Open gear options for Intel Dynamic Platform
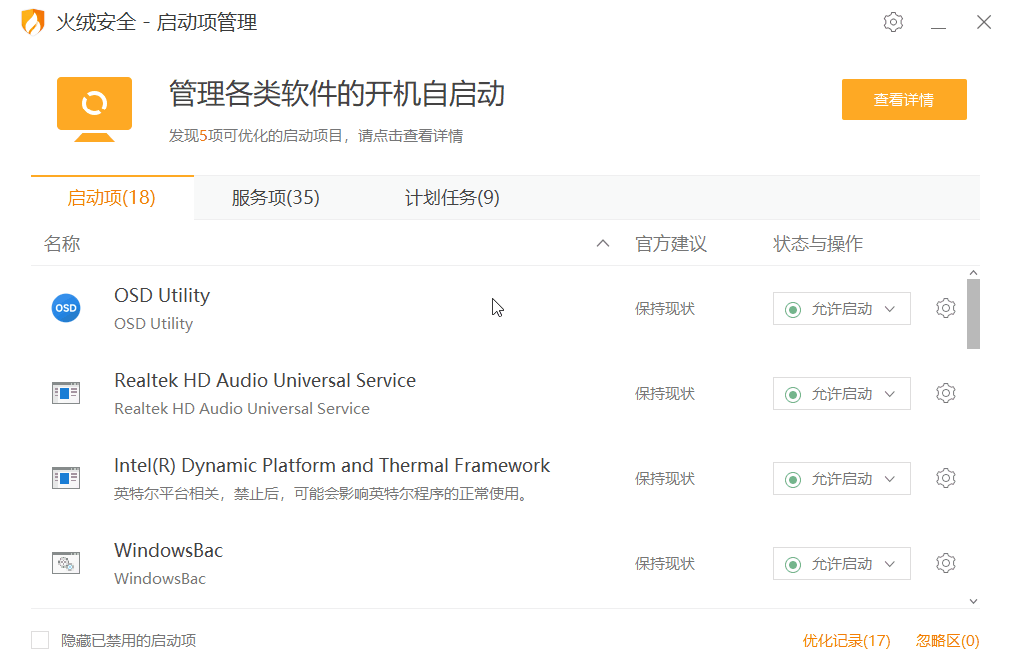Screen dimensions: 1017x654 946,478
